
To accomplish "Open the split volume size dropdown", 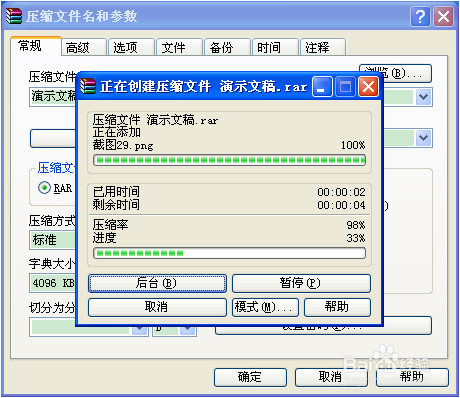I will [x=140, y=329].
